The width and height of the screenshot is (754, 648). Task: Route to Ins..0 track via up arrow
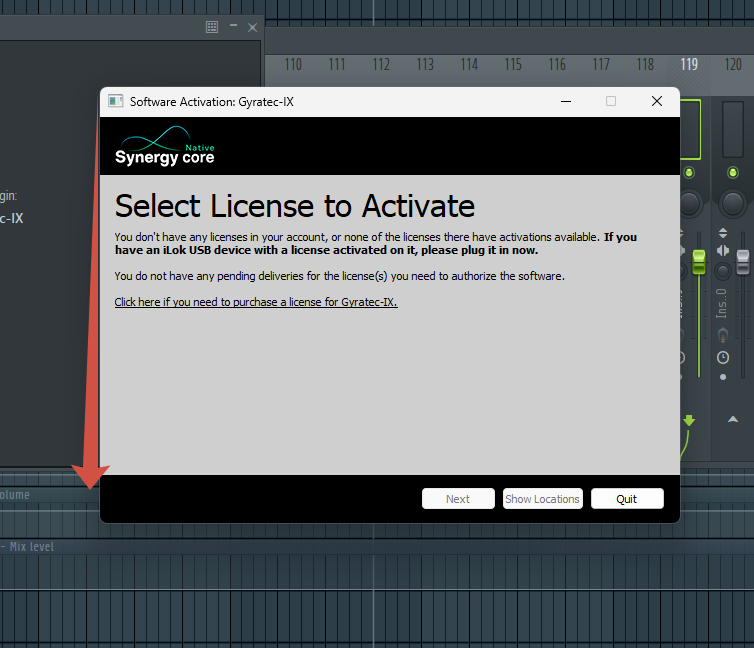coord(733,420)
